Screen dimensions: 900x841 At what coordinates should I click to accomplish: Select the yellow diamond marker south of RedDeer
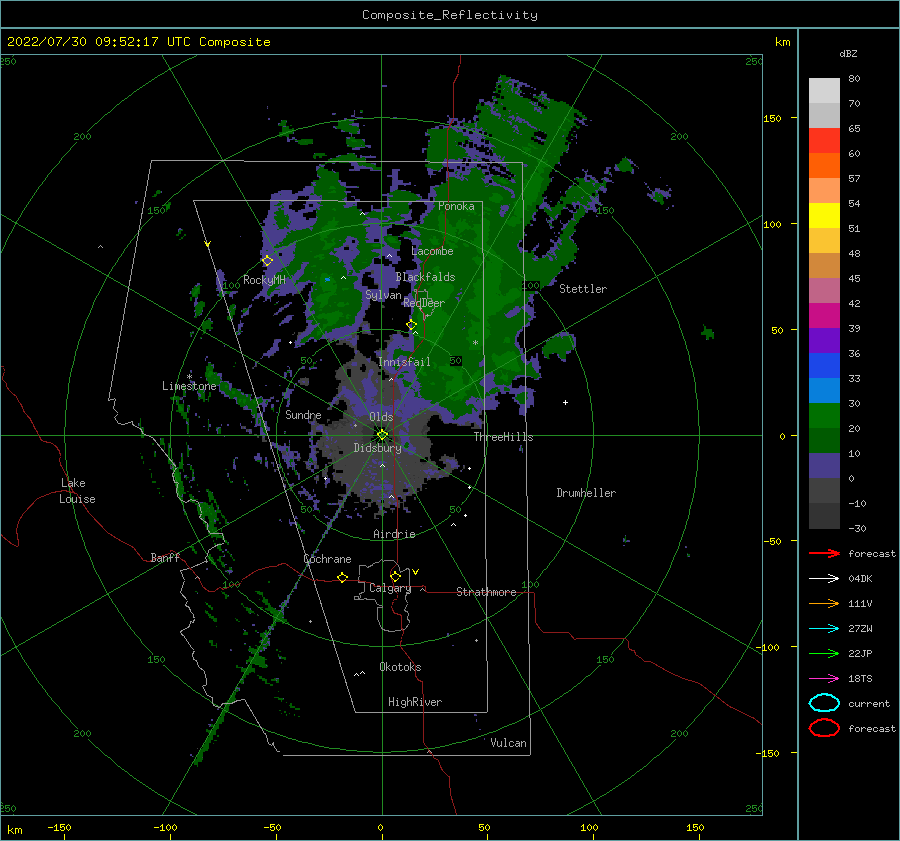[411, 325]
